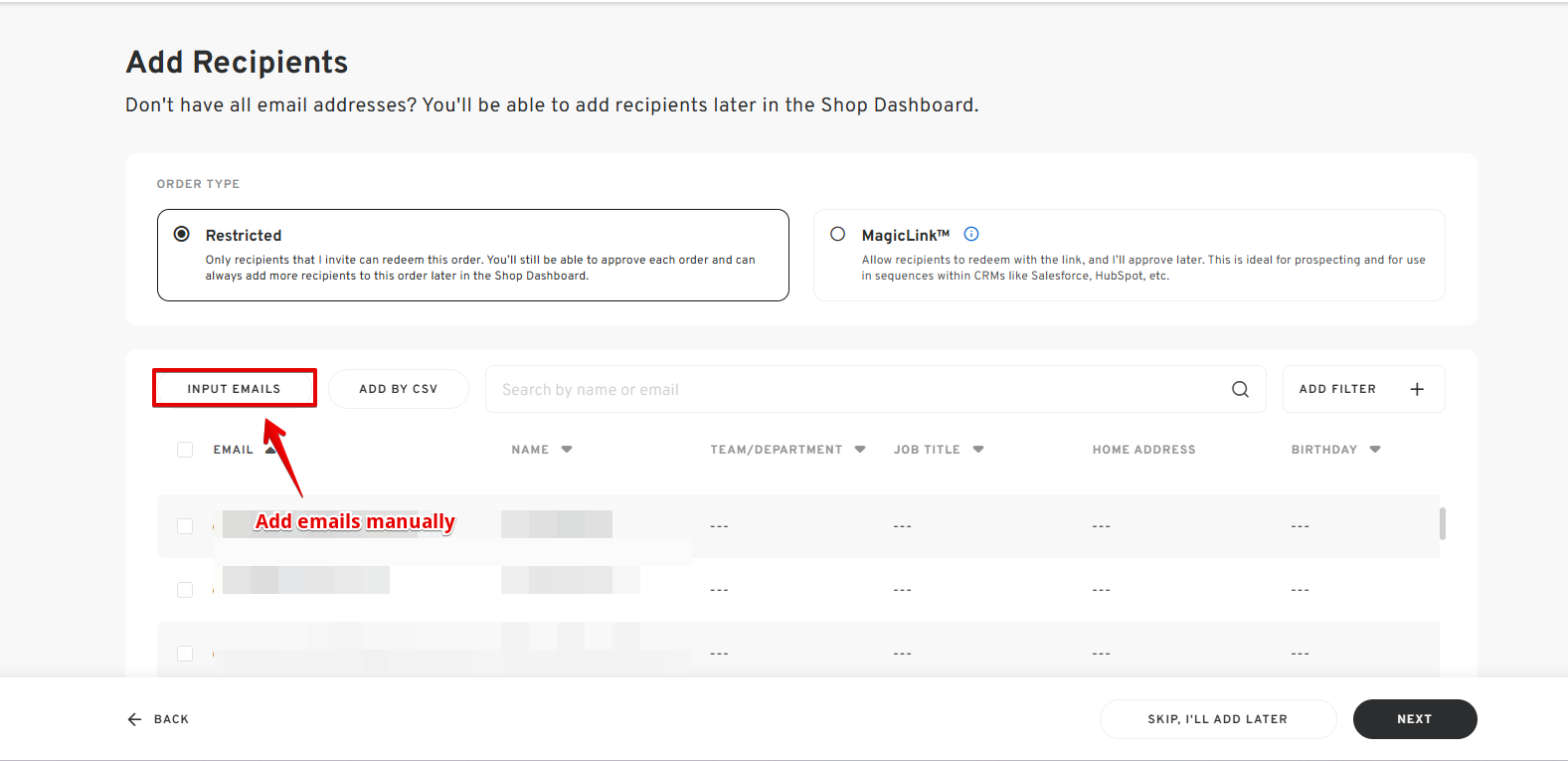Click the MagicLink info icon
Screen dimensions: 1568x761
tap(971, 235)
